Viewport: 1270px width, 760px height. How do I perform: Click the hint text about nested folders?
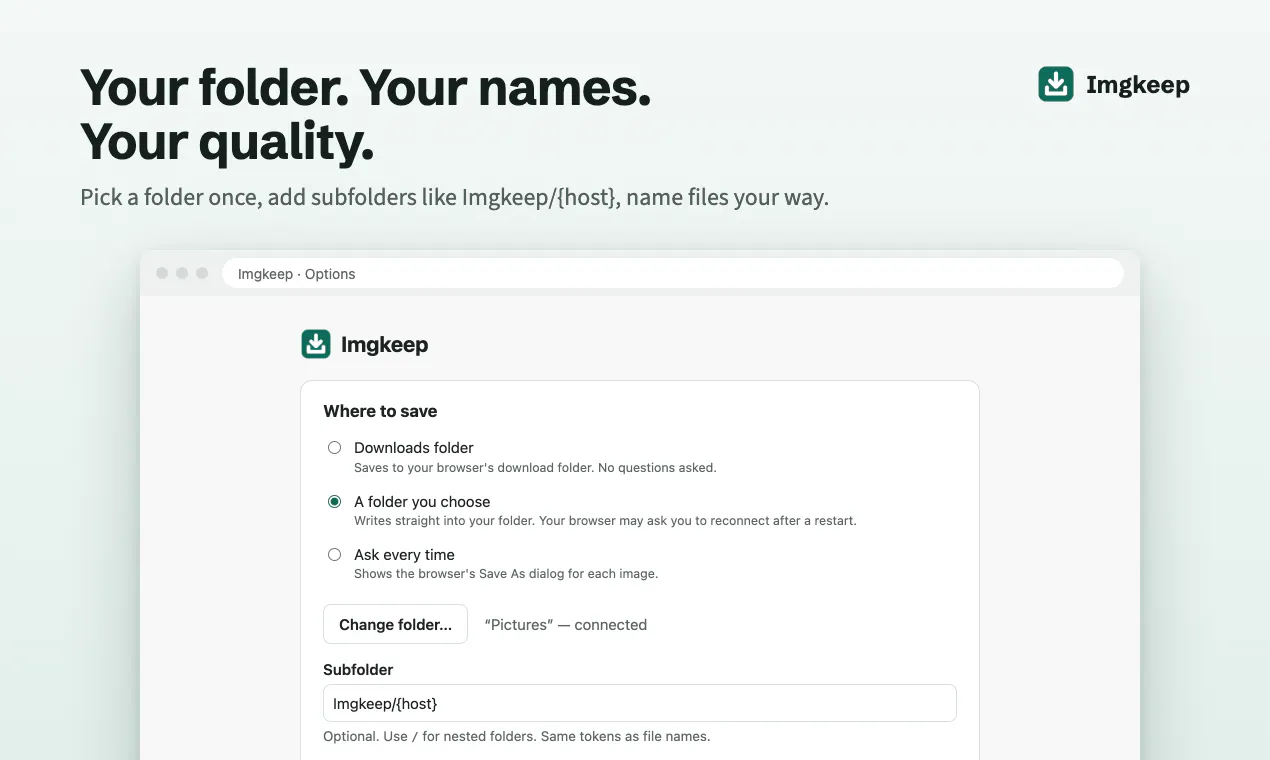[516, 737]
